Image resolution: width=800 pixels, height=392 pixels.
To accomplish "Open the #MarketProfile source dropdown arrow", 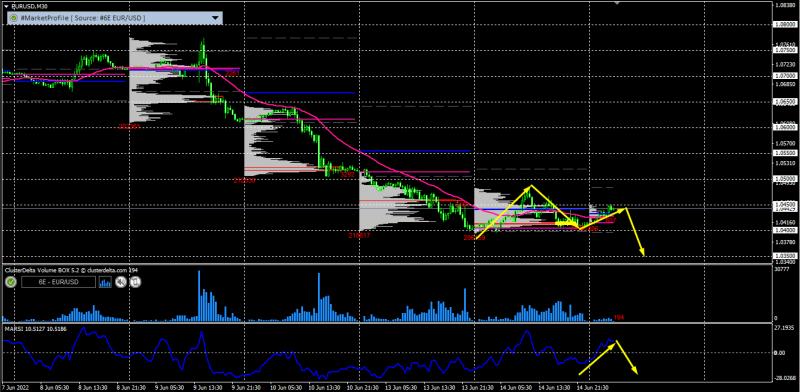I will pos(216,18).
